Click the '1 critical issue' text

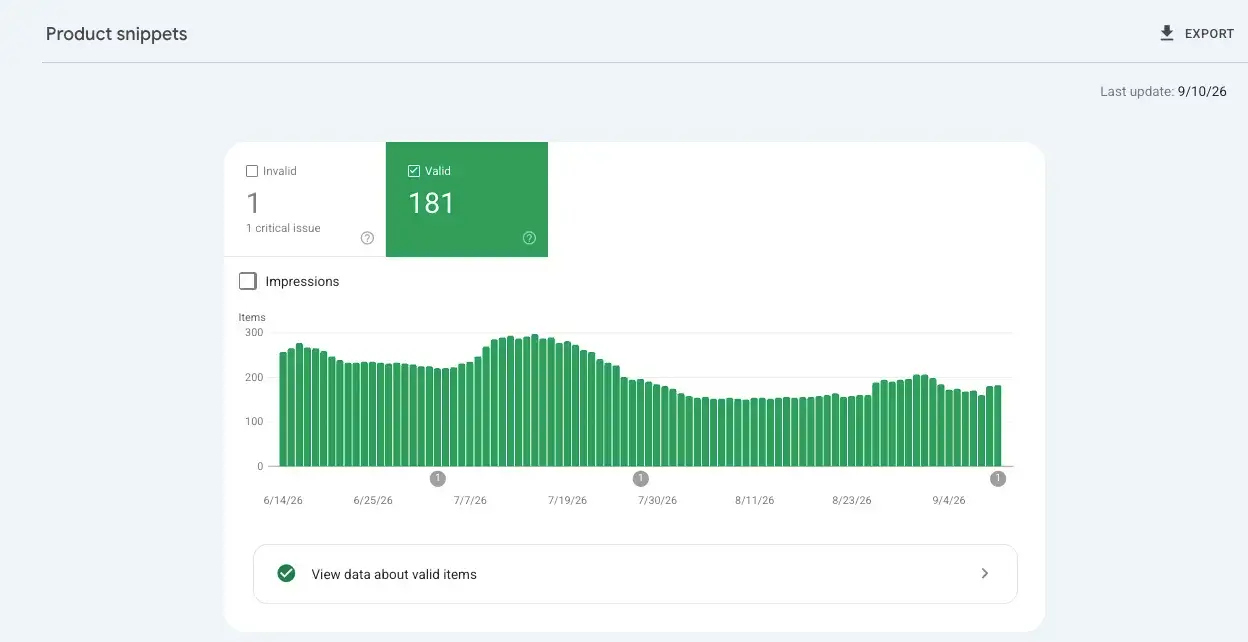tap(283, 228)
